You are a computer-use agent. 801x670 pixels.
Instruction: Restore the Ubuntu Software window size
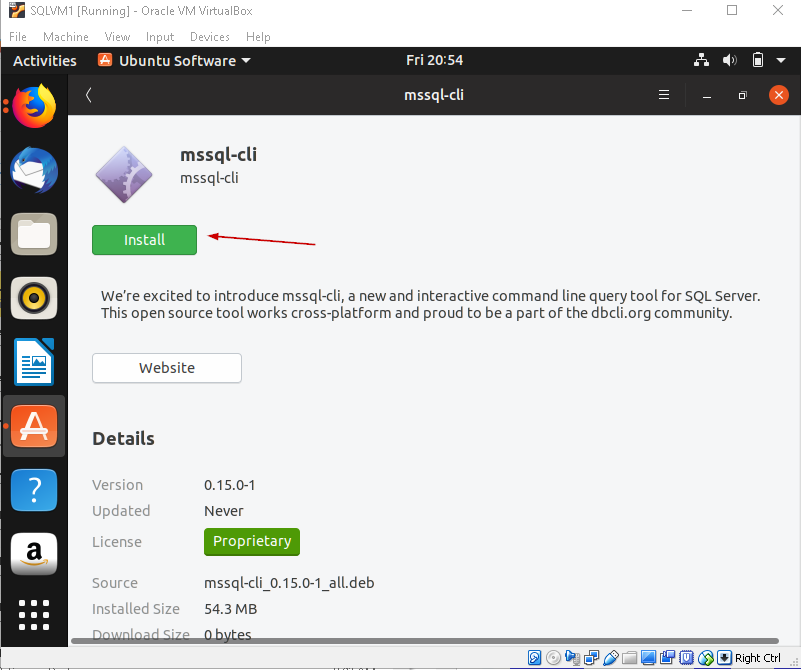(743, 95)
